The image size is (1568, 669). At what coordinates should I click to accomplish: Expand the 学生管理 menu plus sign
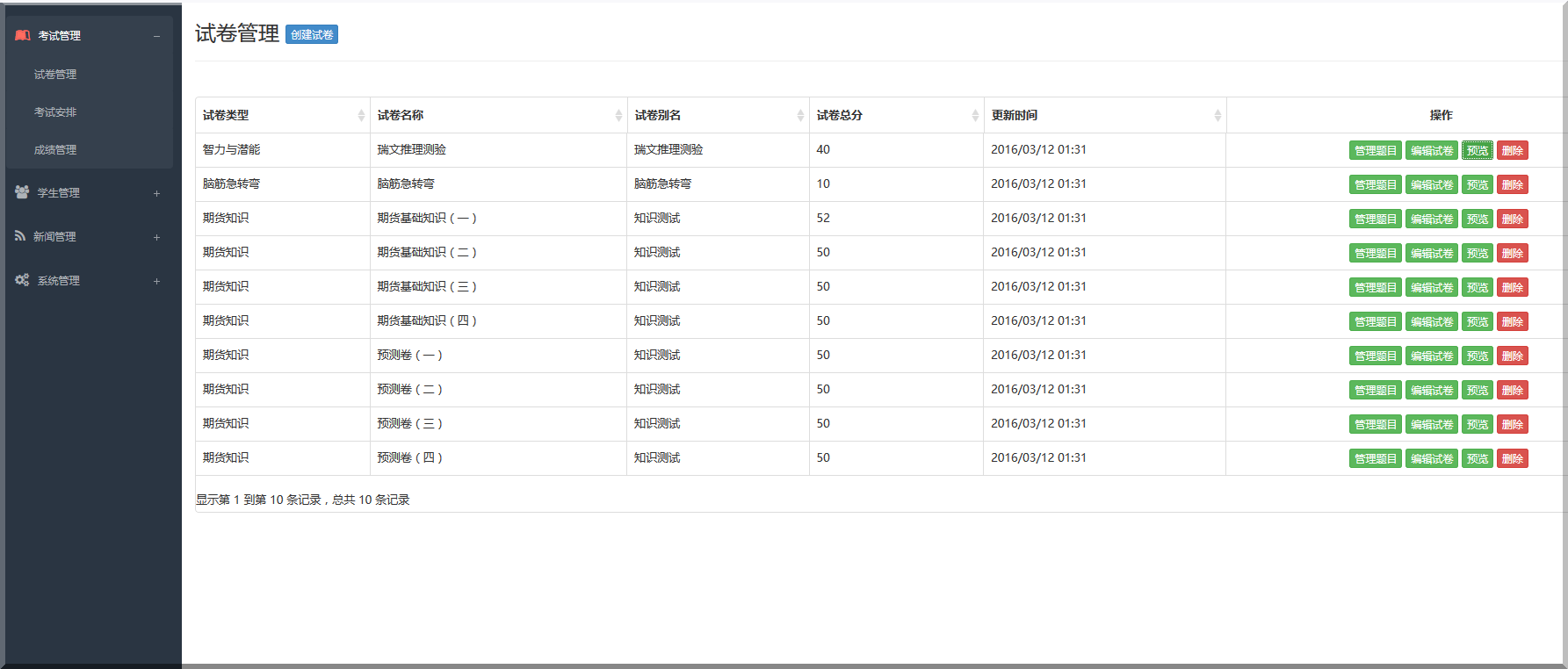(156, 193)
